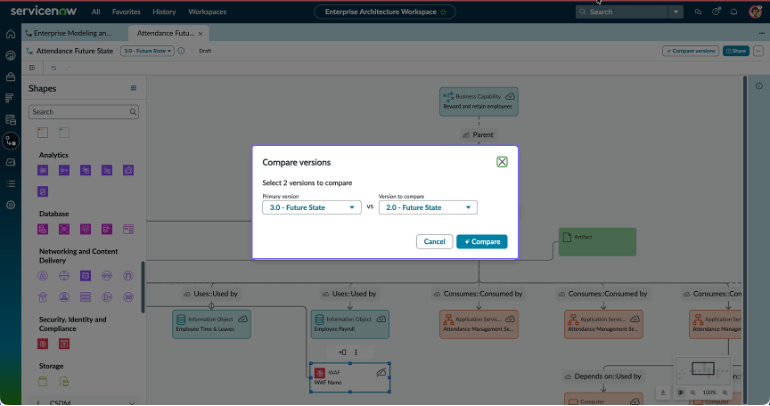770x406 pixels.
Task: Click the minimap thumbnail
Action: coord(703,371)
